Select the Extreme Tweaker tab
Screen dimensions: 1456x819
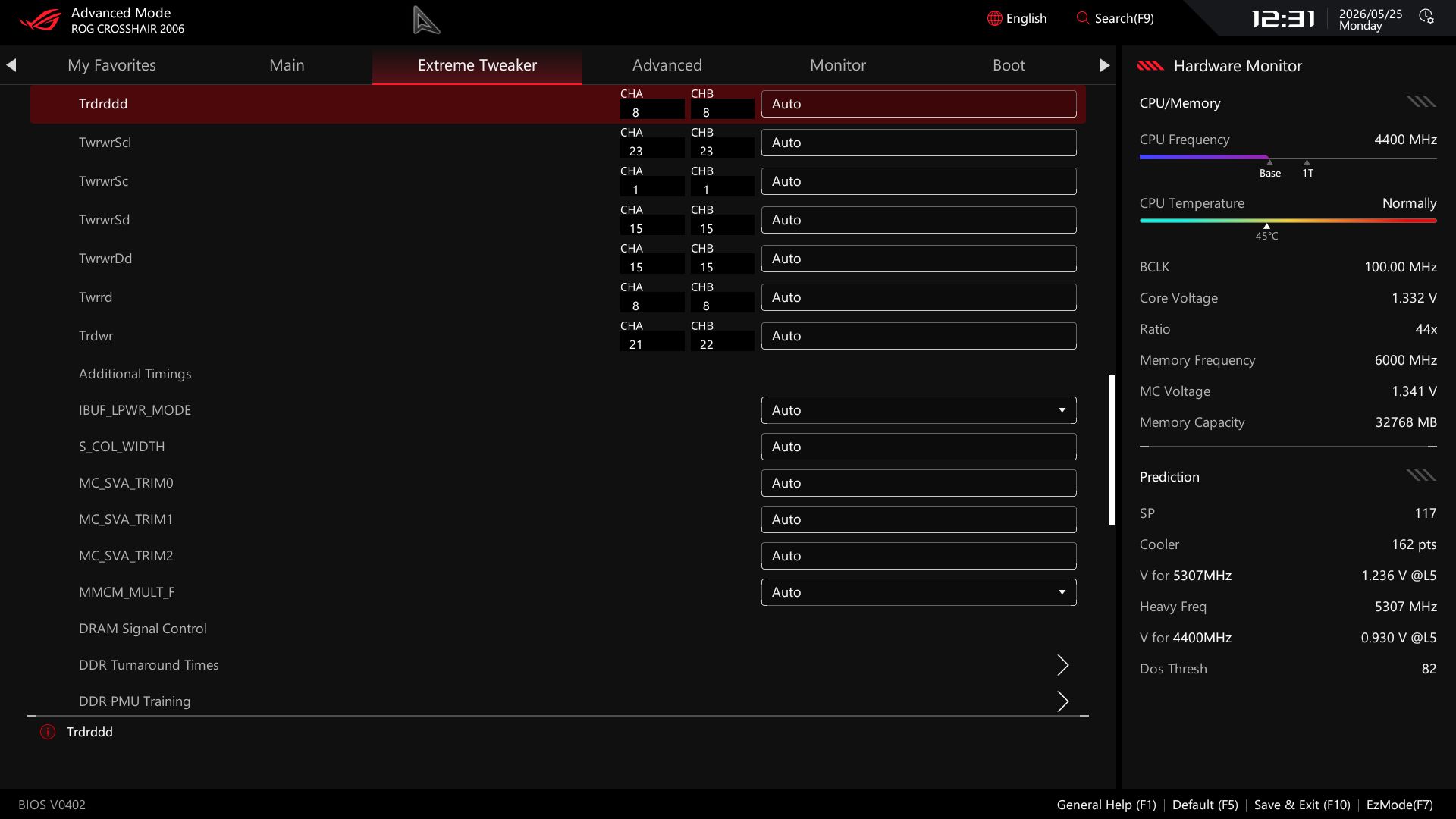point(477,65)
